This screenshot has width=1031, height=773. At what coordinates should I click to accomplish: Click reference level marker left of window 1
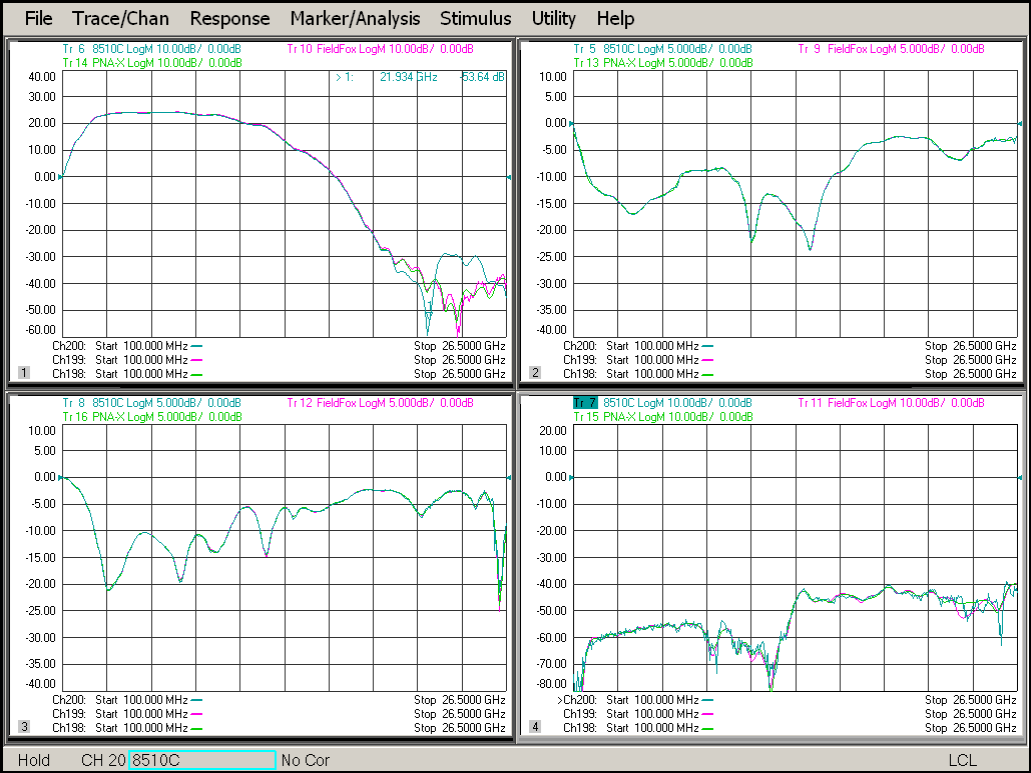coord(60,177)
